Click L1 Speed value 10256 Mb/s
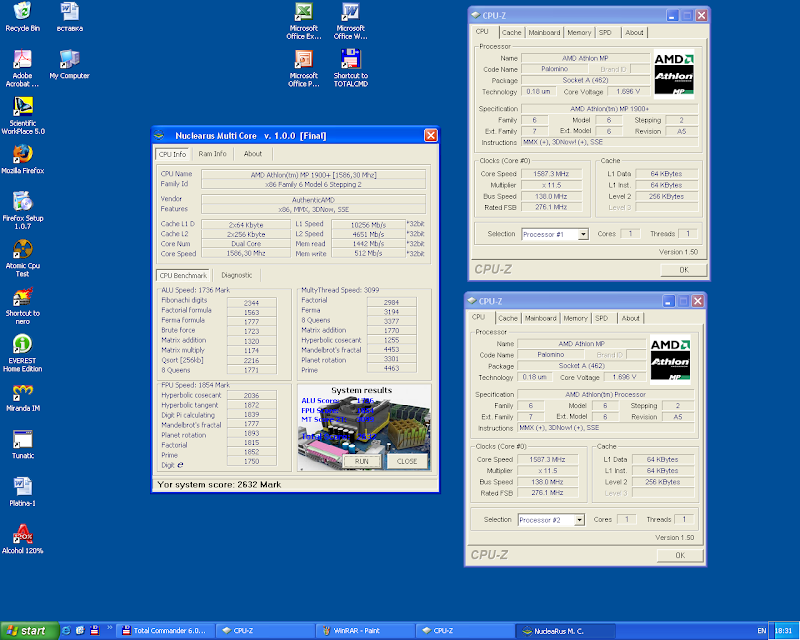This screenshot has height=640, width=800. pos(368,225)
